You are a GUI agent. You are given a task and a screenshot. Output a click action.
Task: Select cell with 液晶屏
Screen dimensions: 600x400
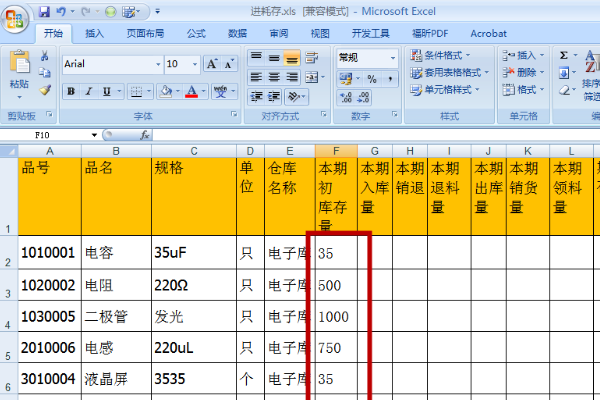(x=116, y=379)
